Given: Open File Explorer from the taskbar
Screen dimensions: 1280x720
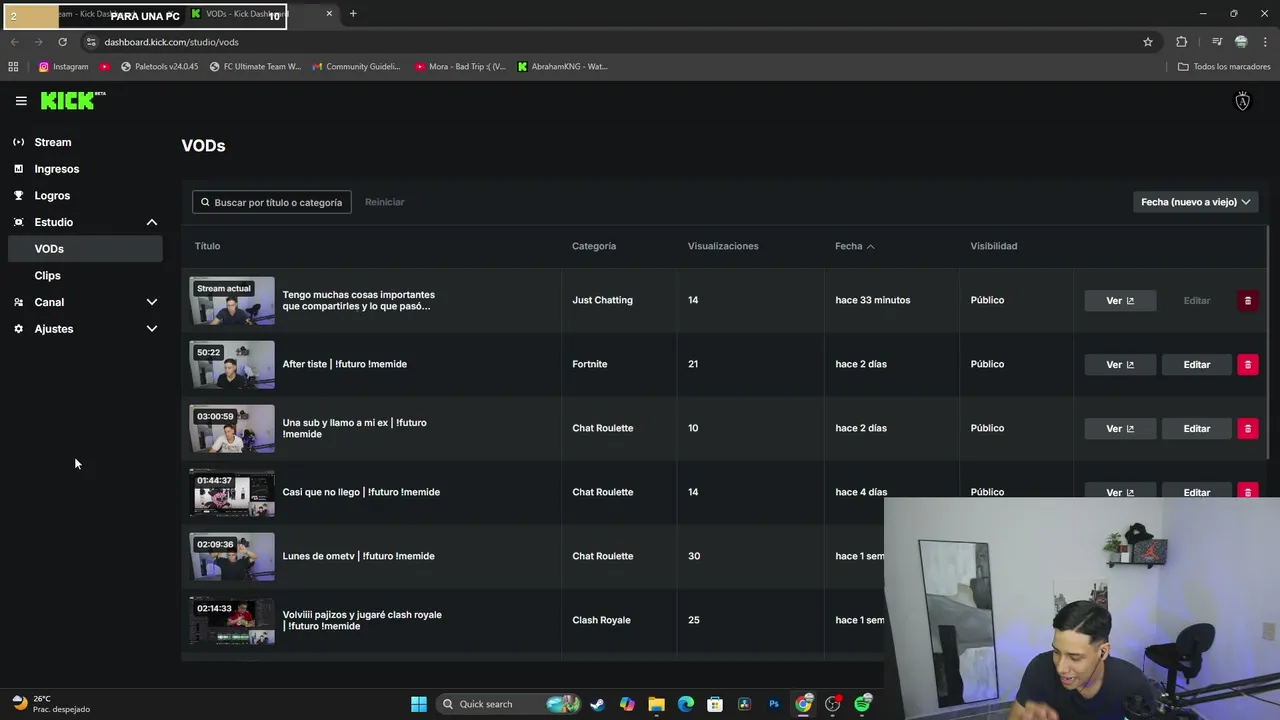Looking at the screenshot, I should point(656,704).
